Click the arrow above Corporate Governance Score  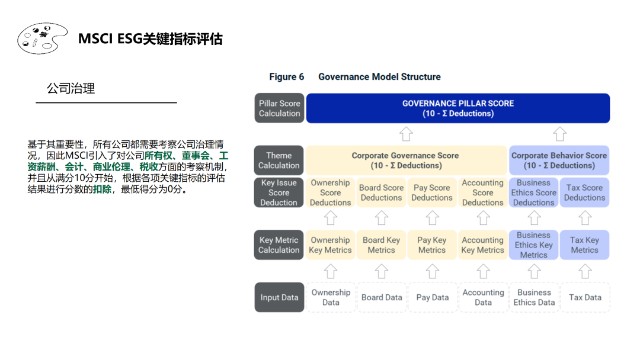[x=406, y=134]
